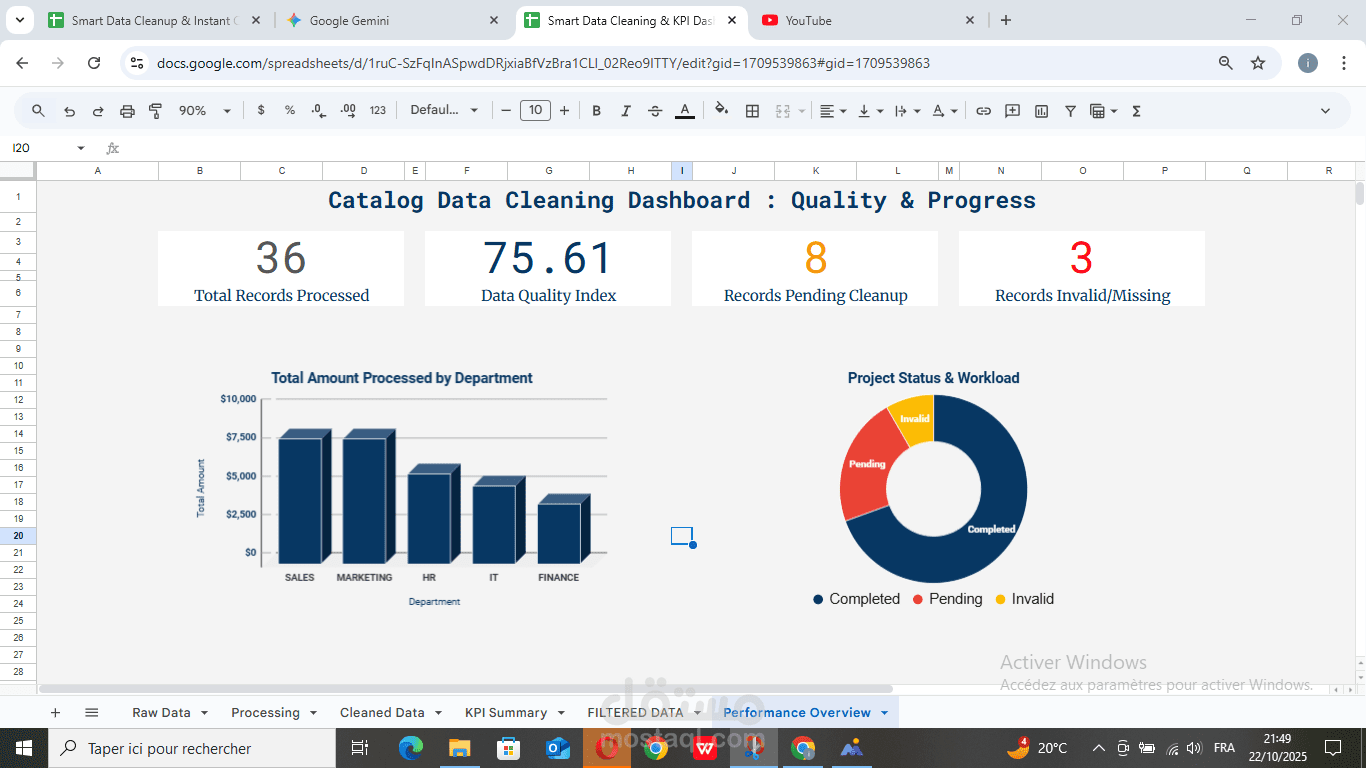Select the Project Status donut chart
The image size is (1366, 768).
point(933,489)
